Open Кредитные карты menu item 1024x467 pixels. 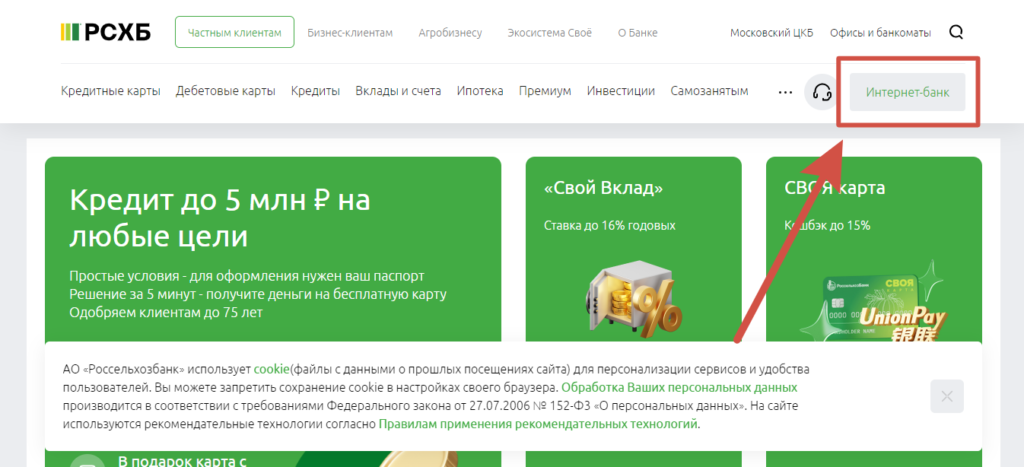coord(110,91)
